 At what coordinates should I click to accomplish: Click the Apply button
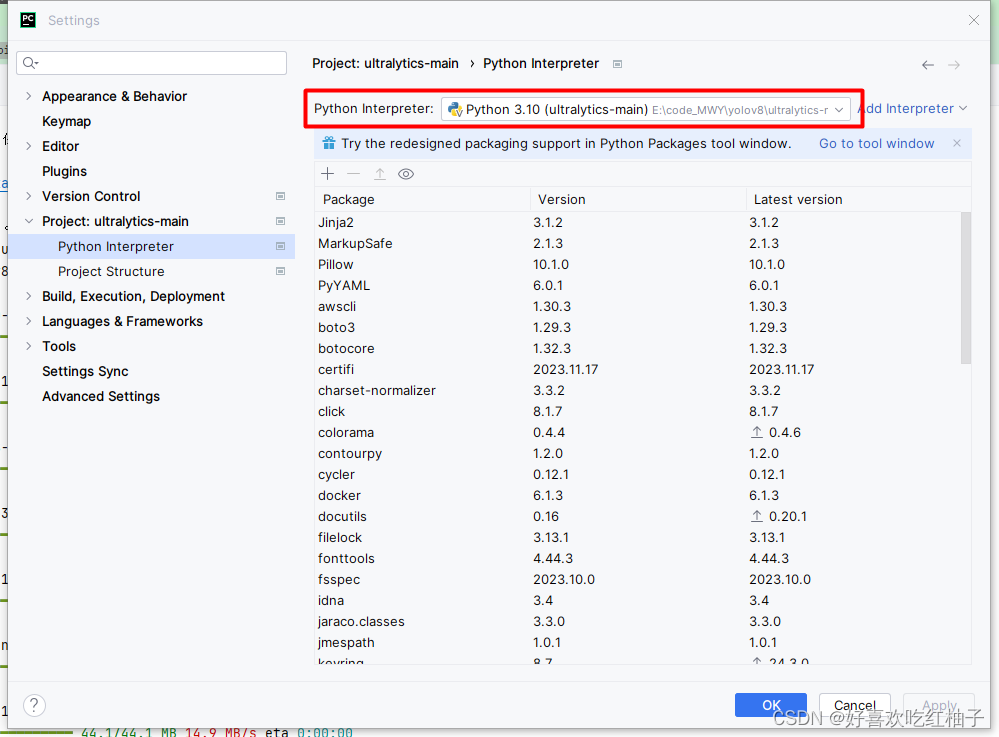click(939, 705)
